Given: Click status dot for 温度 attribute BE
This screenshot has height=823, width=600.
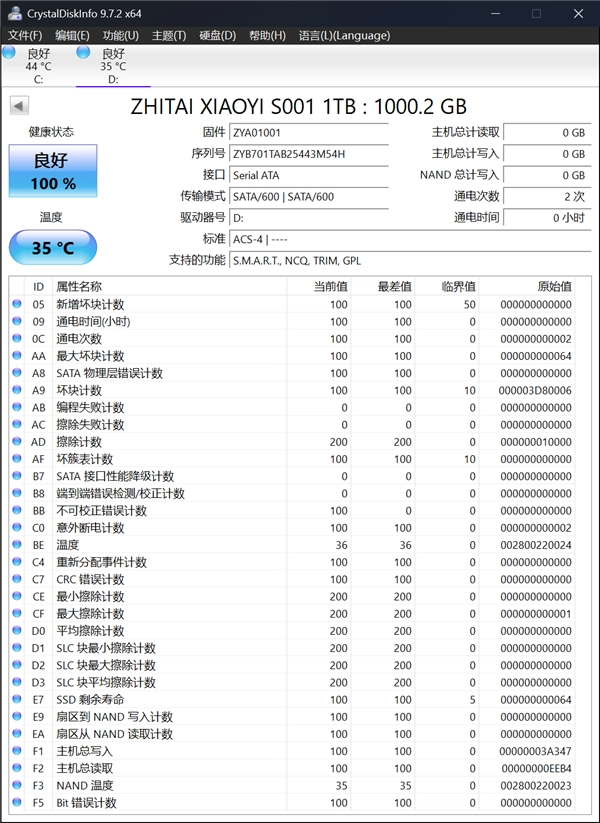Looking at the screenshot, I should coord(16,545).
